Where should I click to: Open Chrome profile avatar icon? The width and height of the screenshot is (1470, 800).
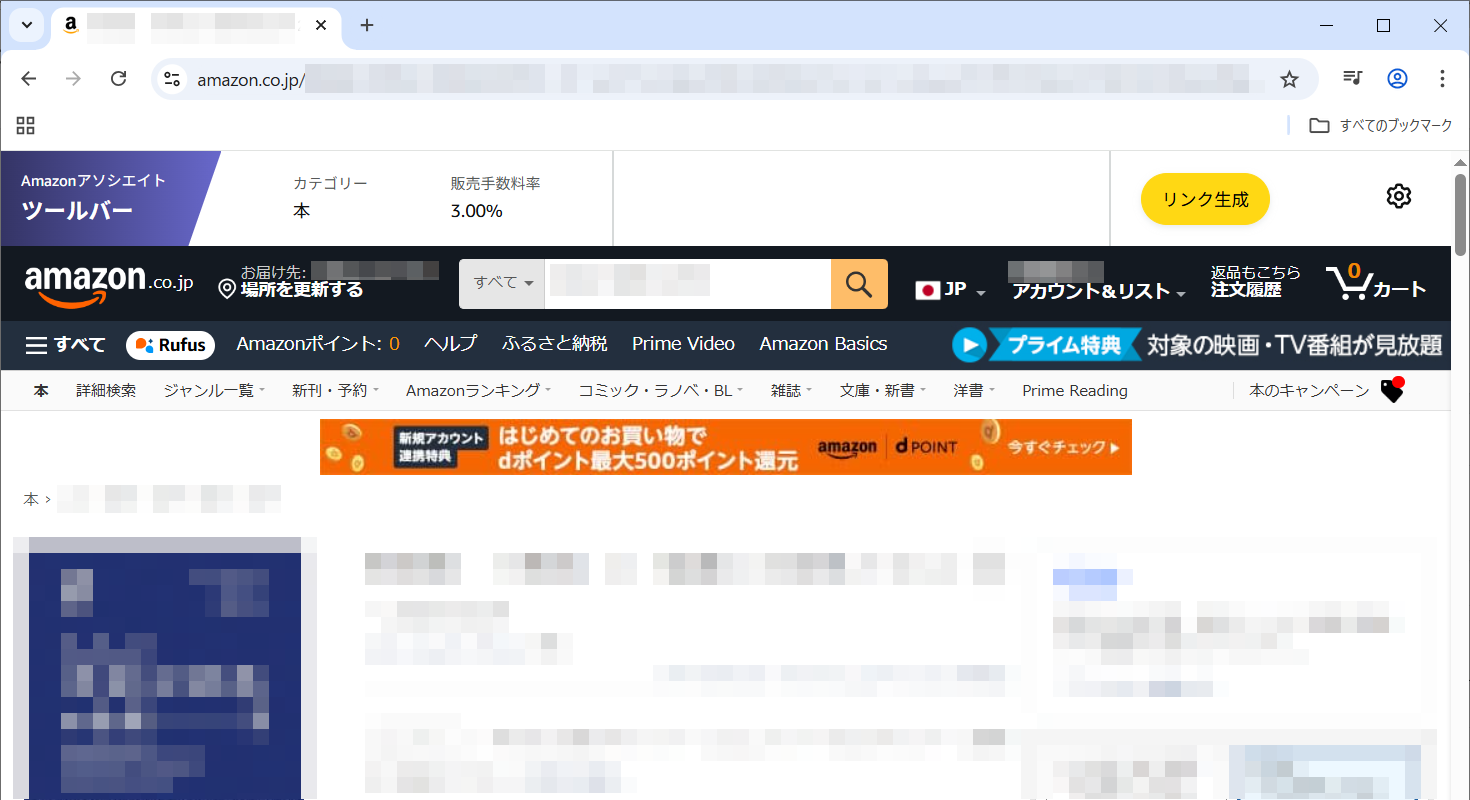point(1397,79)
